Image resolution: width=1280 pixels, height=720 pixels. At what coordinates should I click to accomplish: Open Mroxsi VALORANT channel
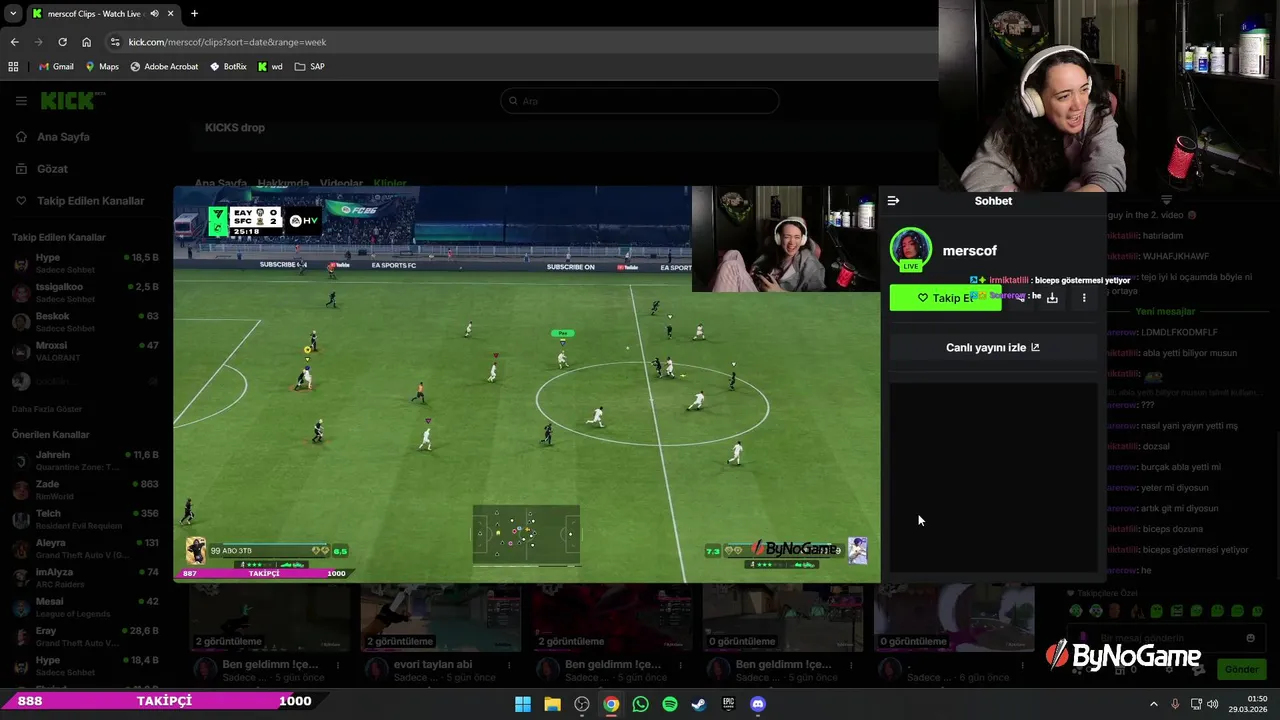tap(85, 351)
